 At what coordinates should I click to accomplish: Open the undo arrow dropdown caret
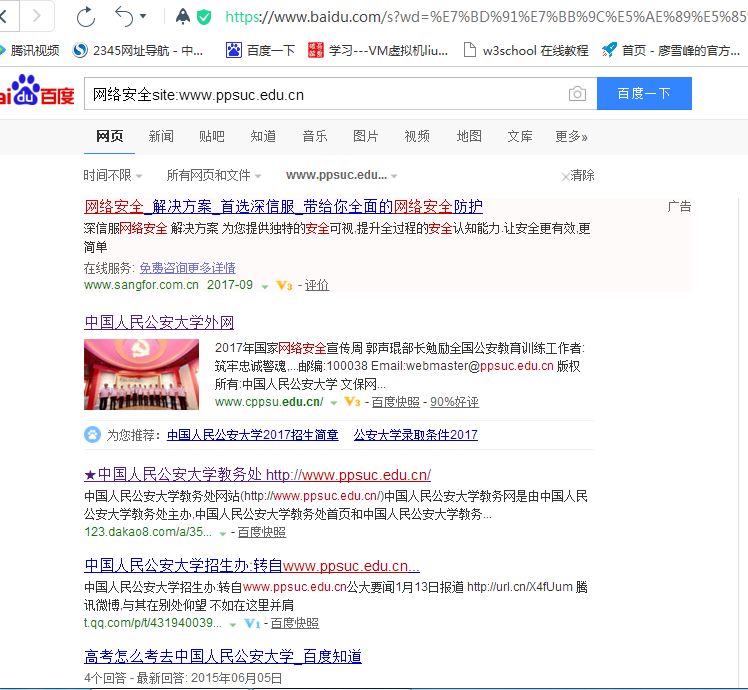[x=143, y=17]
